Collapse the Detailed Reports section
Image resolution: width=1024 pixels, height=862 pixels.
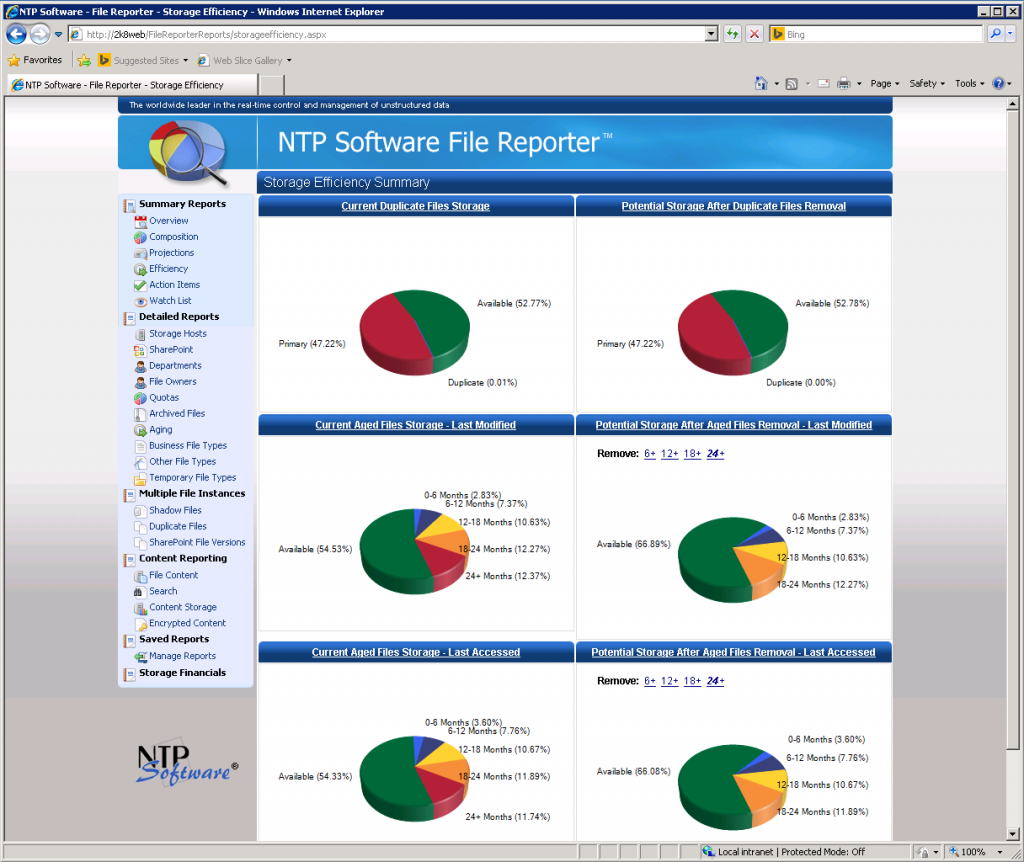coord(129,318)
